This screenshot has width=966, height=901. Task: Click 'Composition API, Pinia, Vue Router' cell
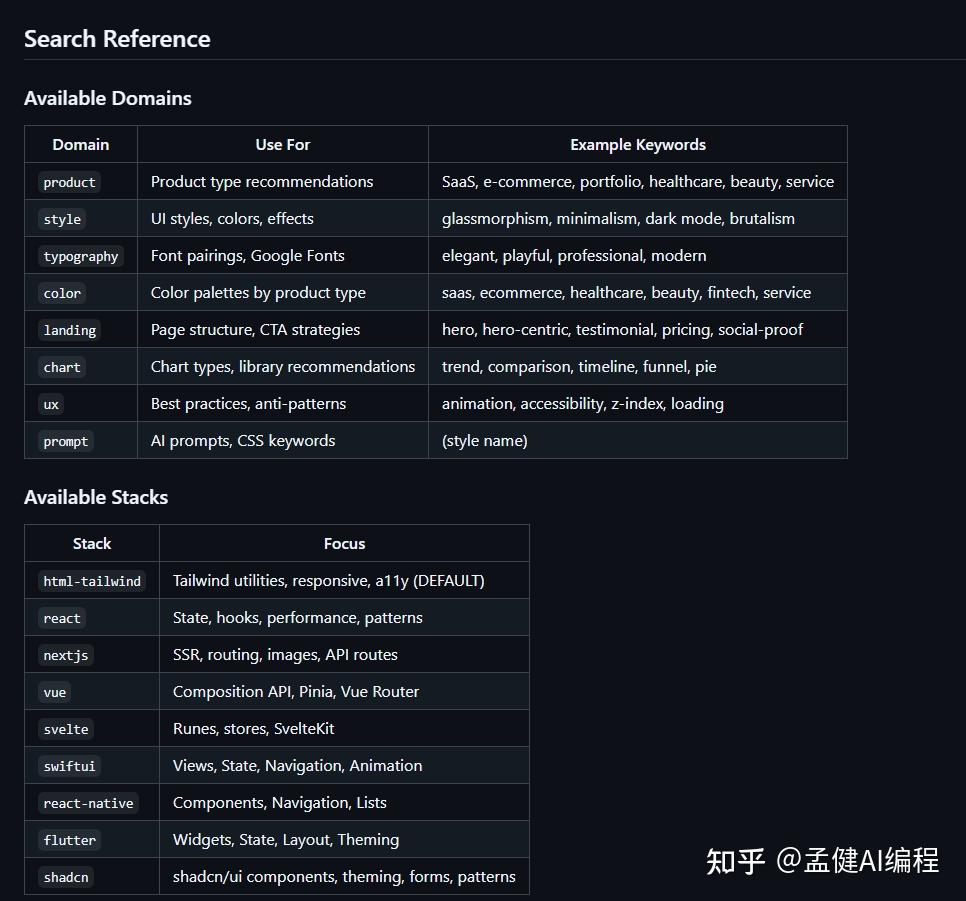[x=344, y=691]
